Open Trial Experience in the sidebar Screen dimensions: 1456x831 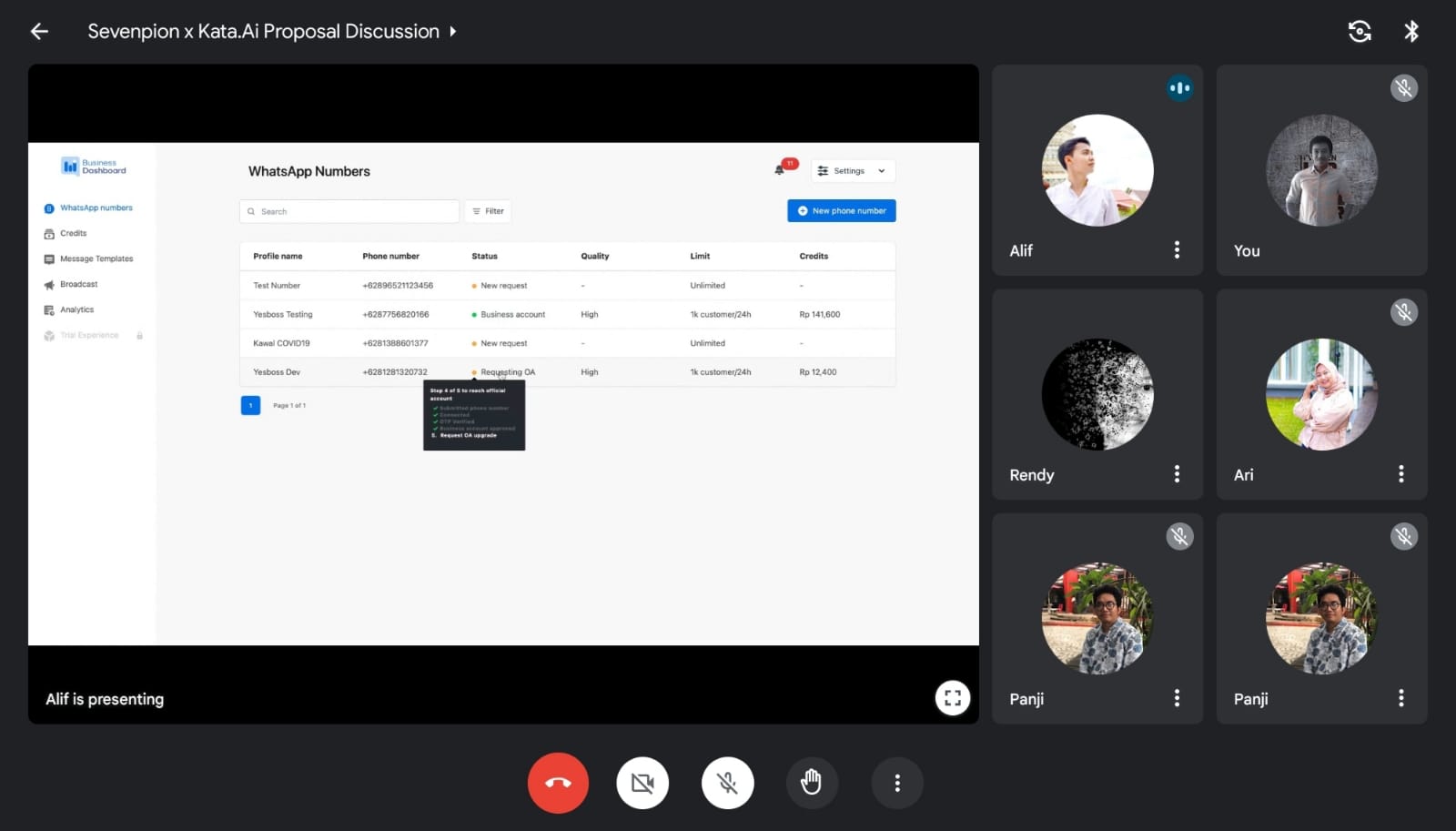(81, 336)
